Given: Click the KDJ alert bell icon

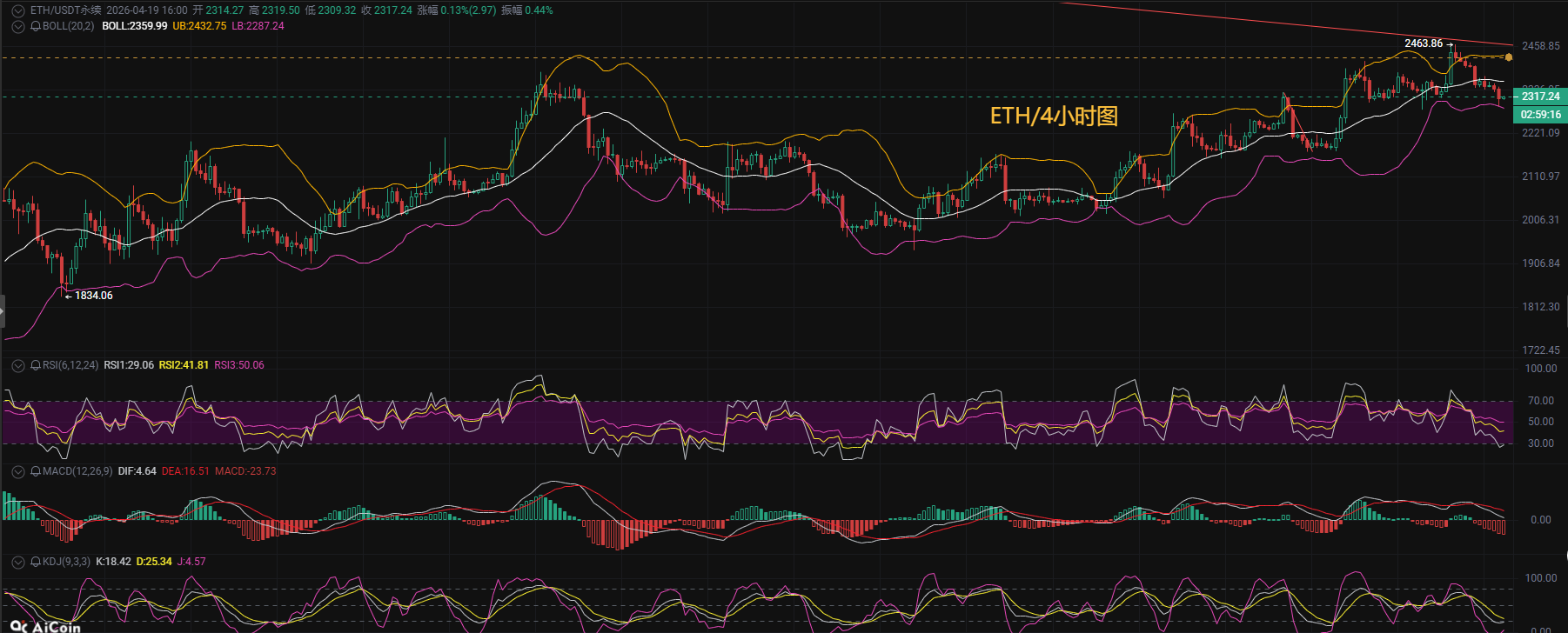Looking at the screenshot, I should [36, 562].
